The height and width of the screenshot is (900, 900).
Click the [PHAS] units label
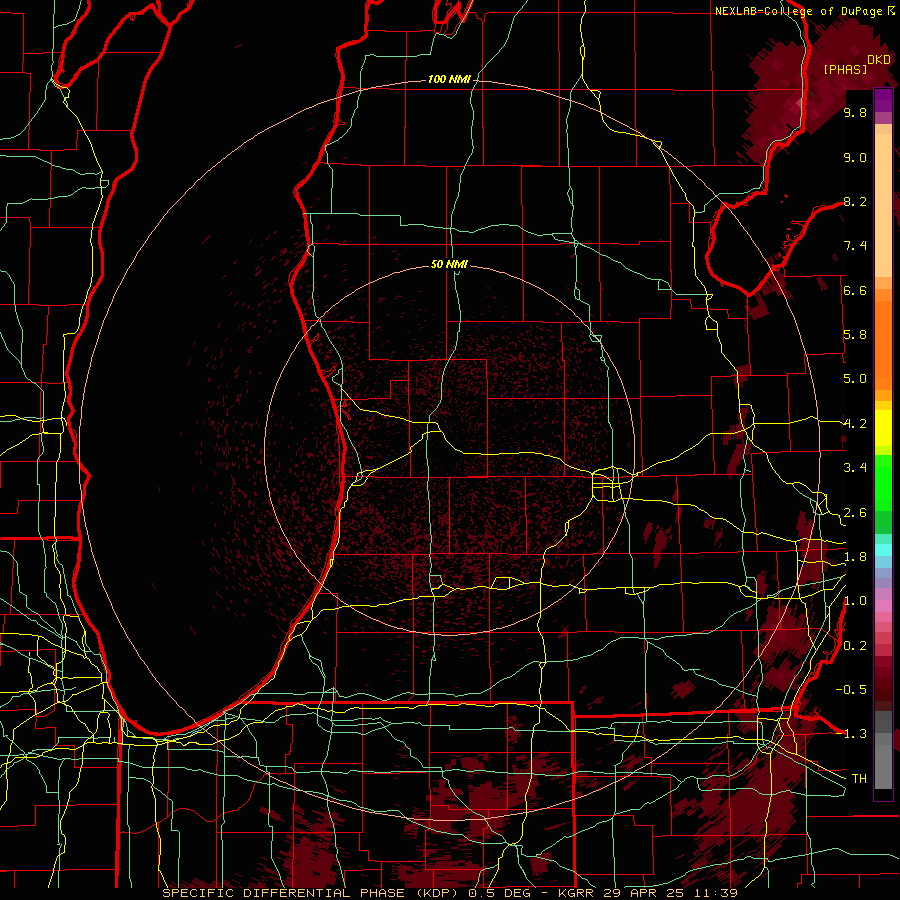point(845,70)
